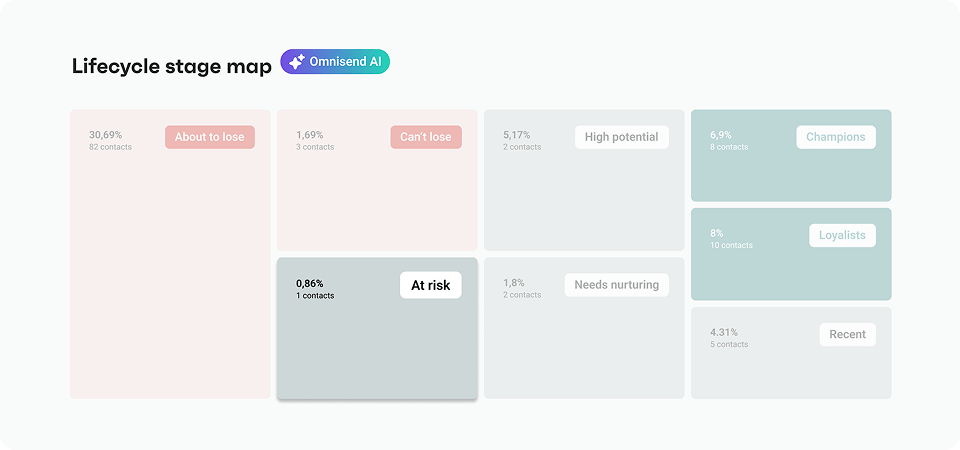Image resolution: width=960 pixels, height=450 pixels.
Task: Click the 1,8% value in Needs nurturing
Action: [514, 283]
